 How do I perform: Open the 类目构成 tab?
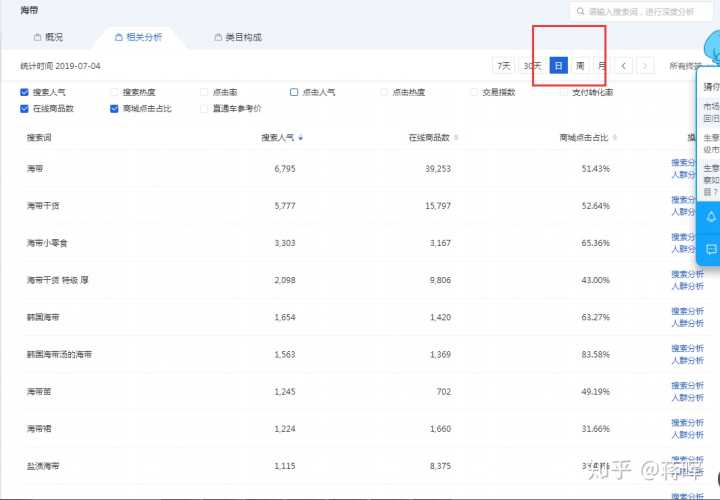click(x=238, y=37)
